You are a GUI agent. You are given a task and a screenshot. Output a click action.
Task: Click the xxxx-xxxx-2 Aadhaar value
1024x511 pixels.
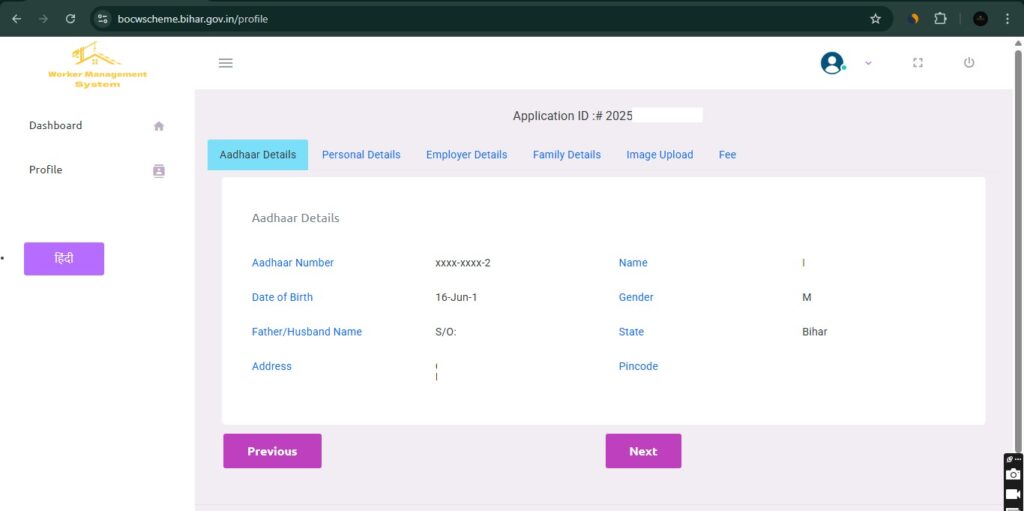click(462, 263)
